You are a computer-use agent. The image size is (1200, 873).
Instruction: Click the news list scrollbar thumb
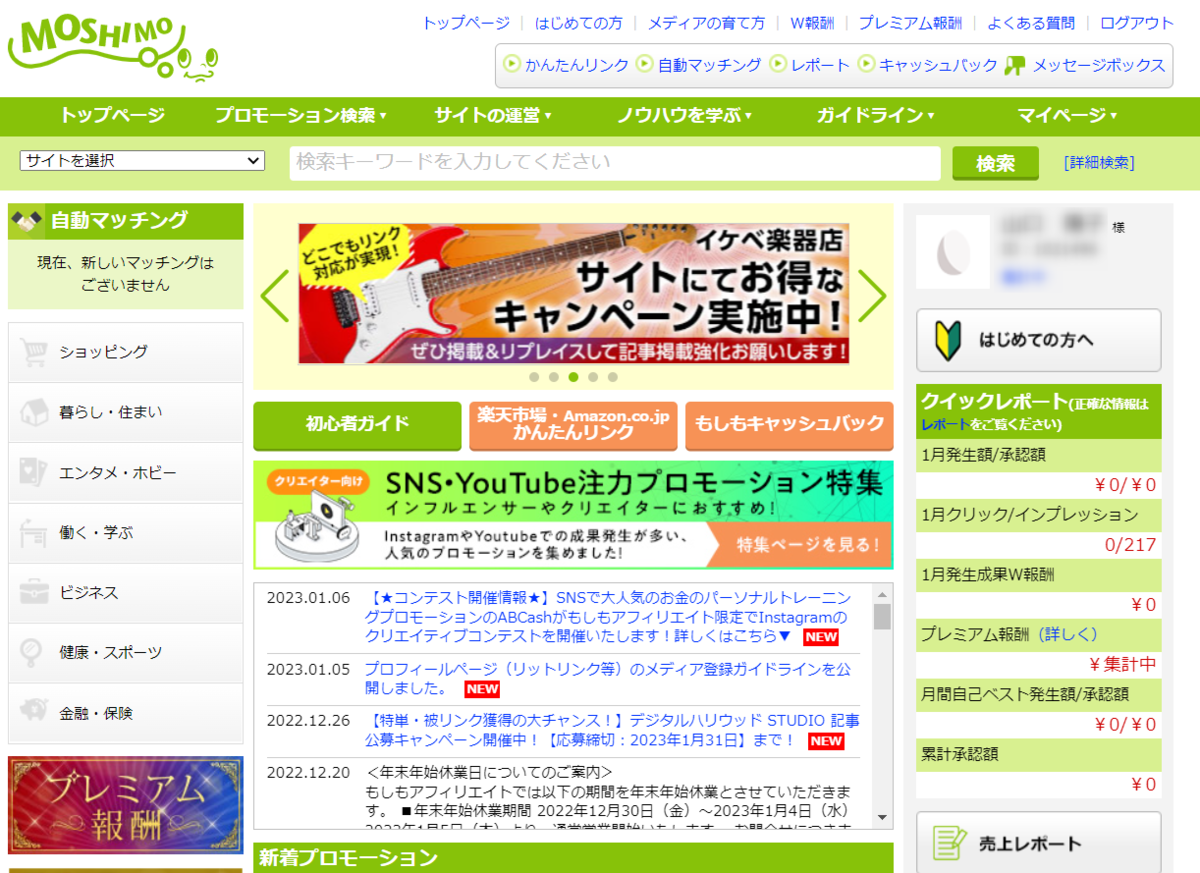882,616
